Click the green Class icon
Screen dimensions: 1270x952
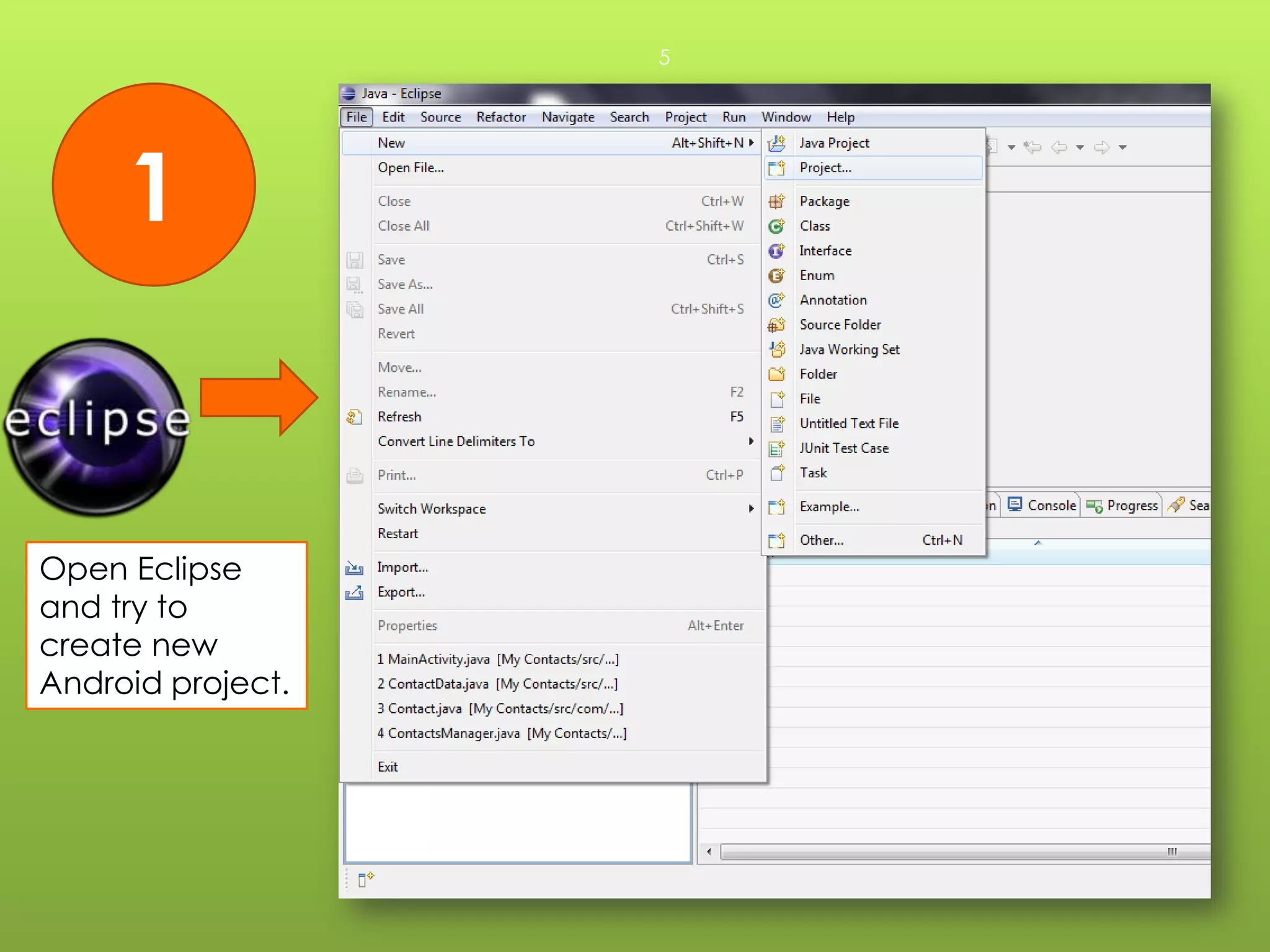click(776, 226)
